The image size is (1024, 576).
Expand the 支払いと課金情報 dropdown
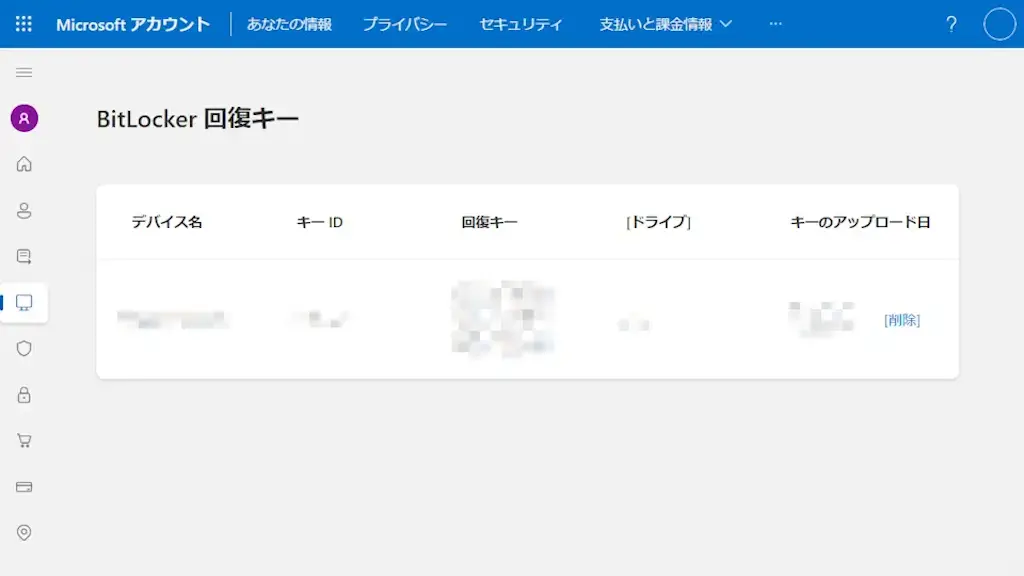point(665,24)
